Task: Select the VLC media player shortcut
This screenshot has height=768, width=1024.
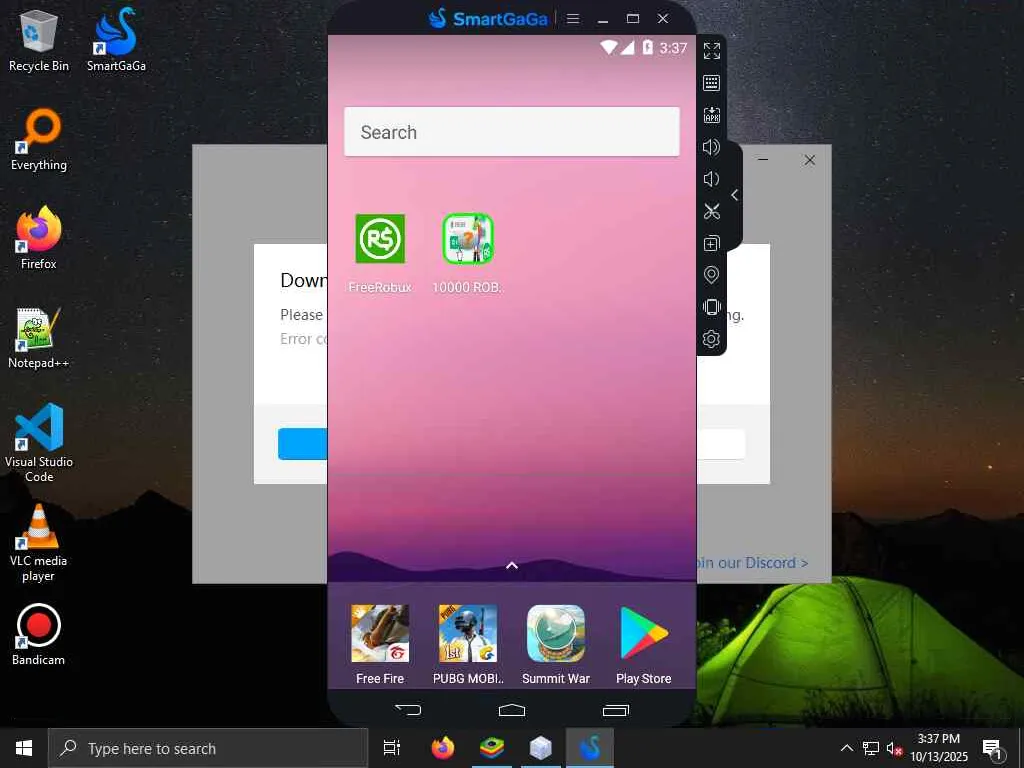Action: [x=39, y=543]
